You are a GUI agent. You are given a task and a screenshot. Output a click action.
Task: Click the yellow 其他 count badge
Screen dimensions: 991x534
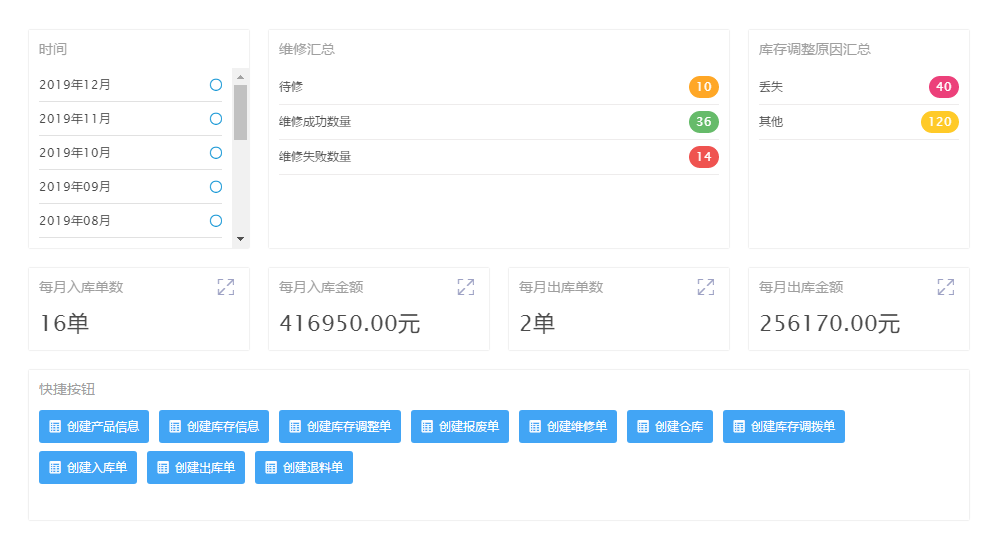939,122
